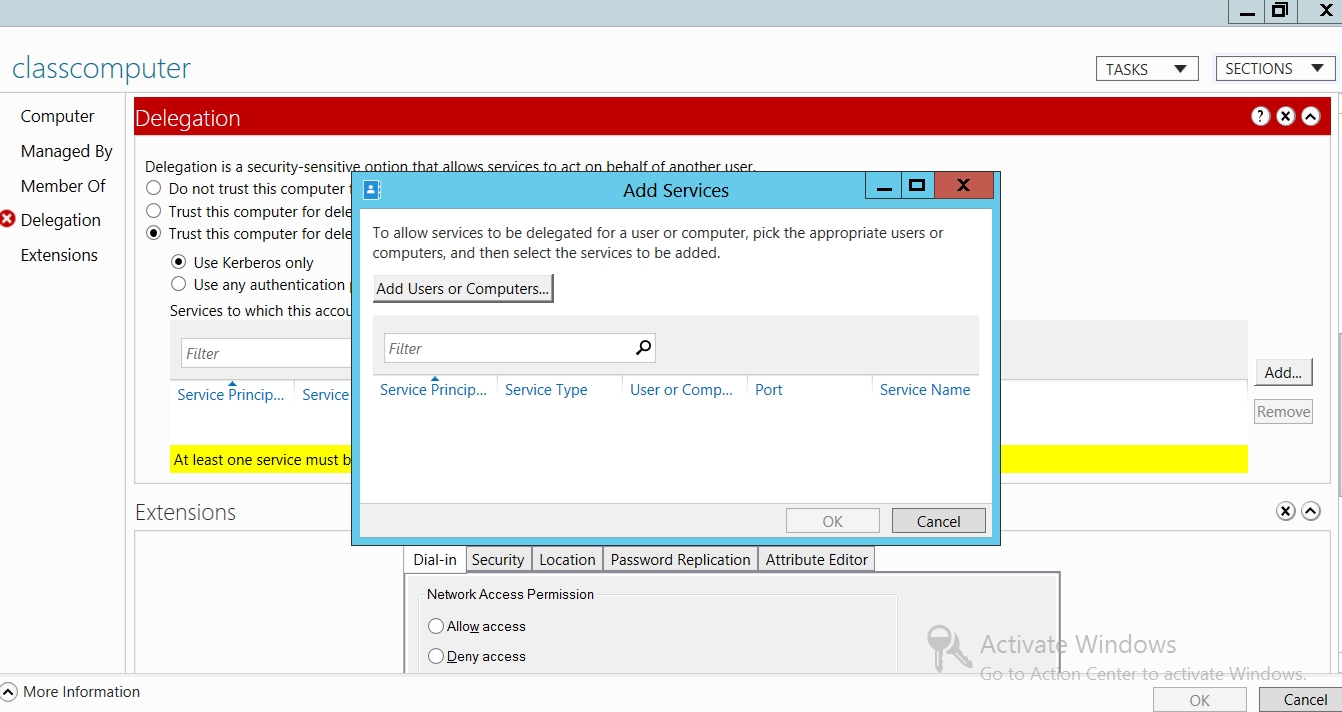Open the SECTIONS dropdown
Screen dimensions: 1342x712
click(x=1274, y=69)
